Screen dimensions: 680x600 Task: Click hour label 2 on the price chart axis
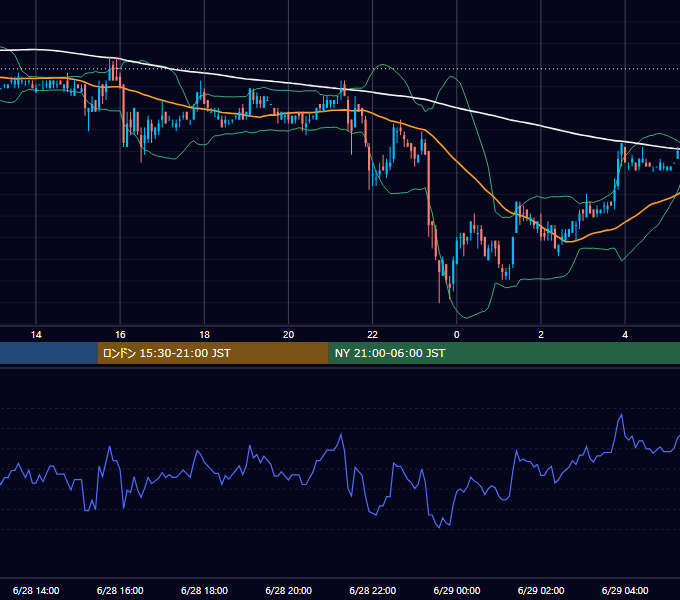[x=541, y=335]
